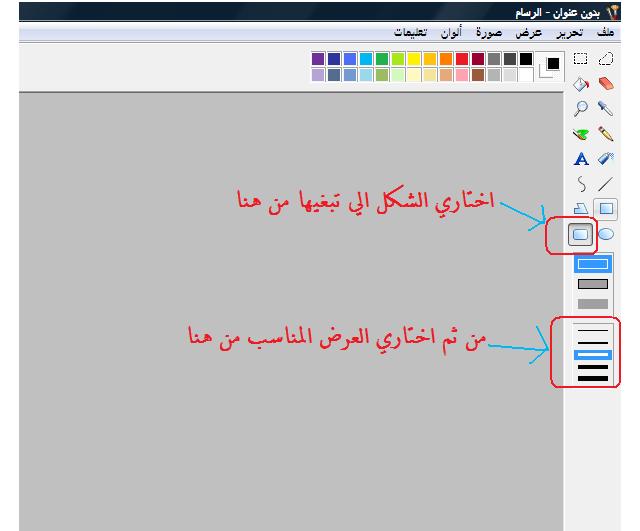Select the Airbrush spray tool
Image resolution: width=640 pixels, height=531 pixels.
pos(606,159)
